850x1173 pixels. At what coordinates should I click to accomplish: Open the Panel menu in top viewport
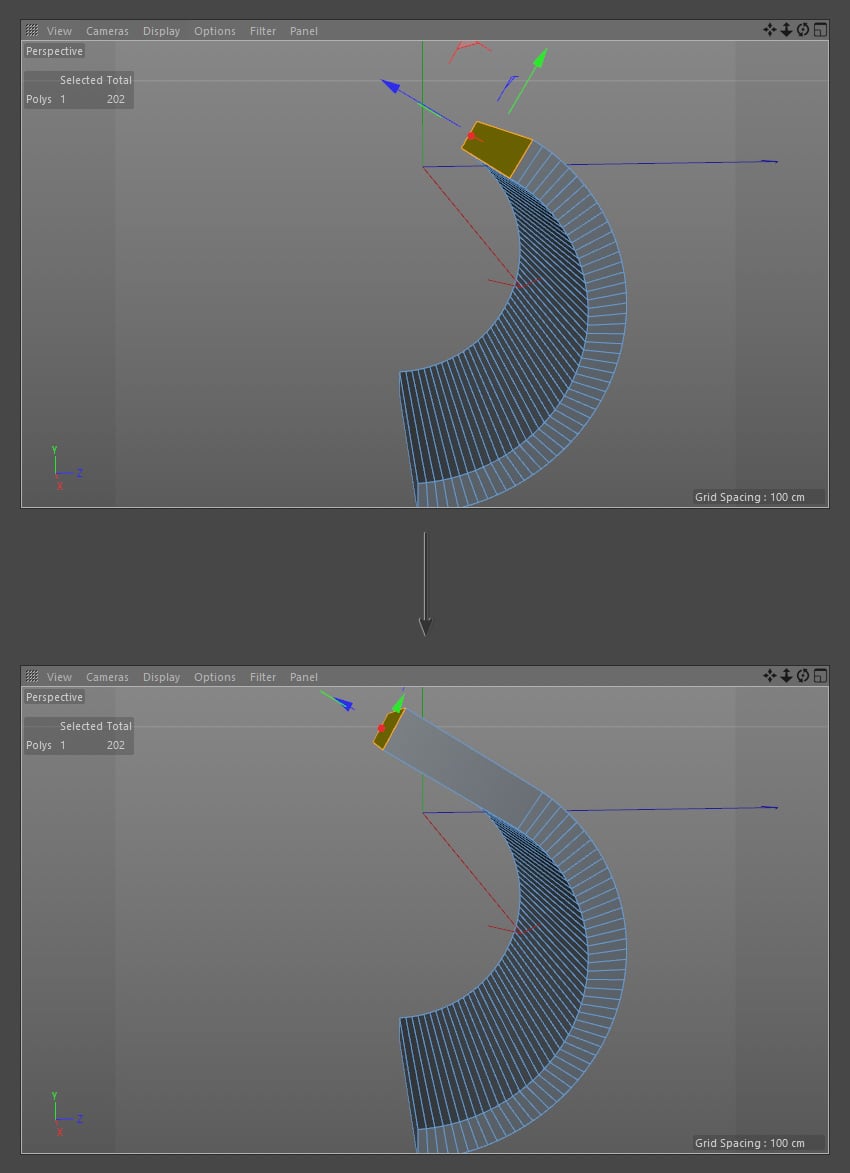tap(304, 31)
